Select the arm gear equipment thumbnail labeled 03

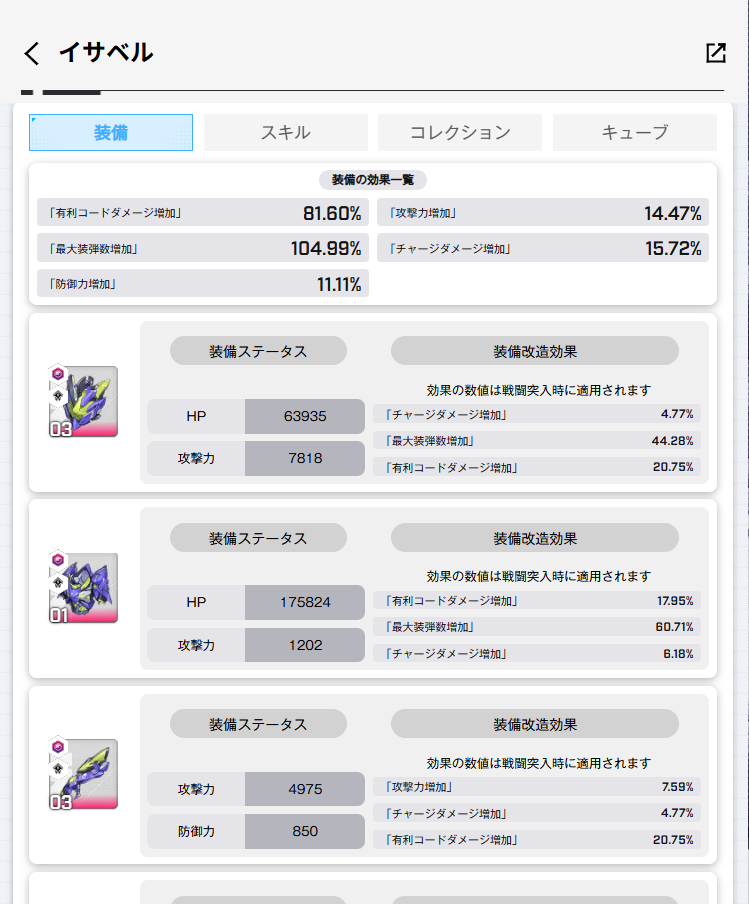83,773
